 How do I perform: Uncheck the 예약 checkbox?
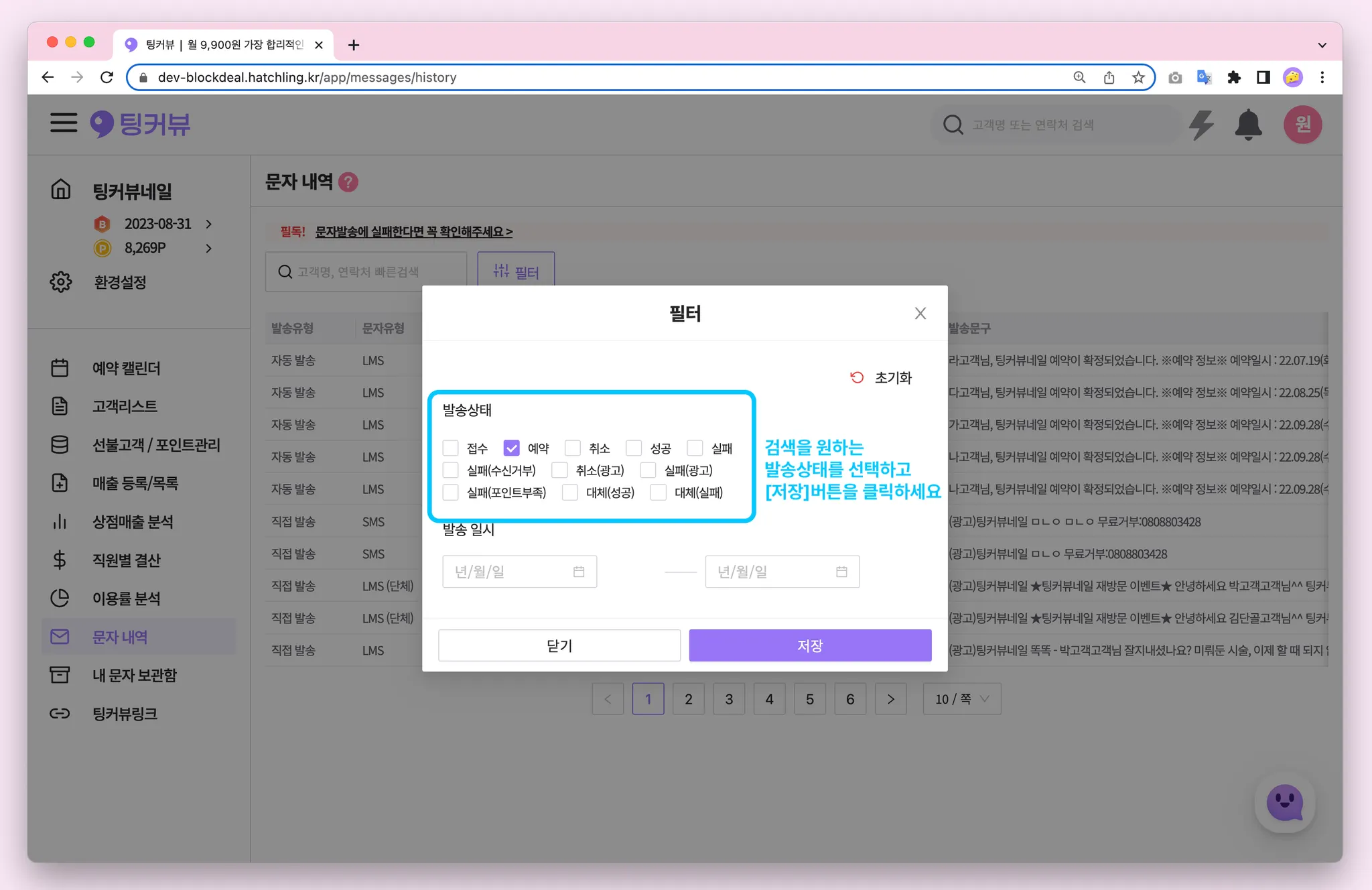[x=512, y=448]
